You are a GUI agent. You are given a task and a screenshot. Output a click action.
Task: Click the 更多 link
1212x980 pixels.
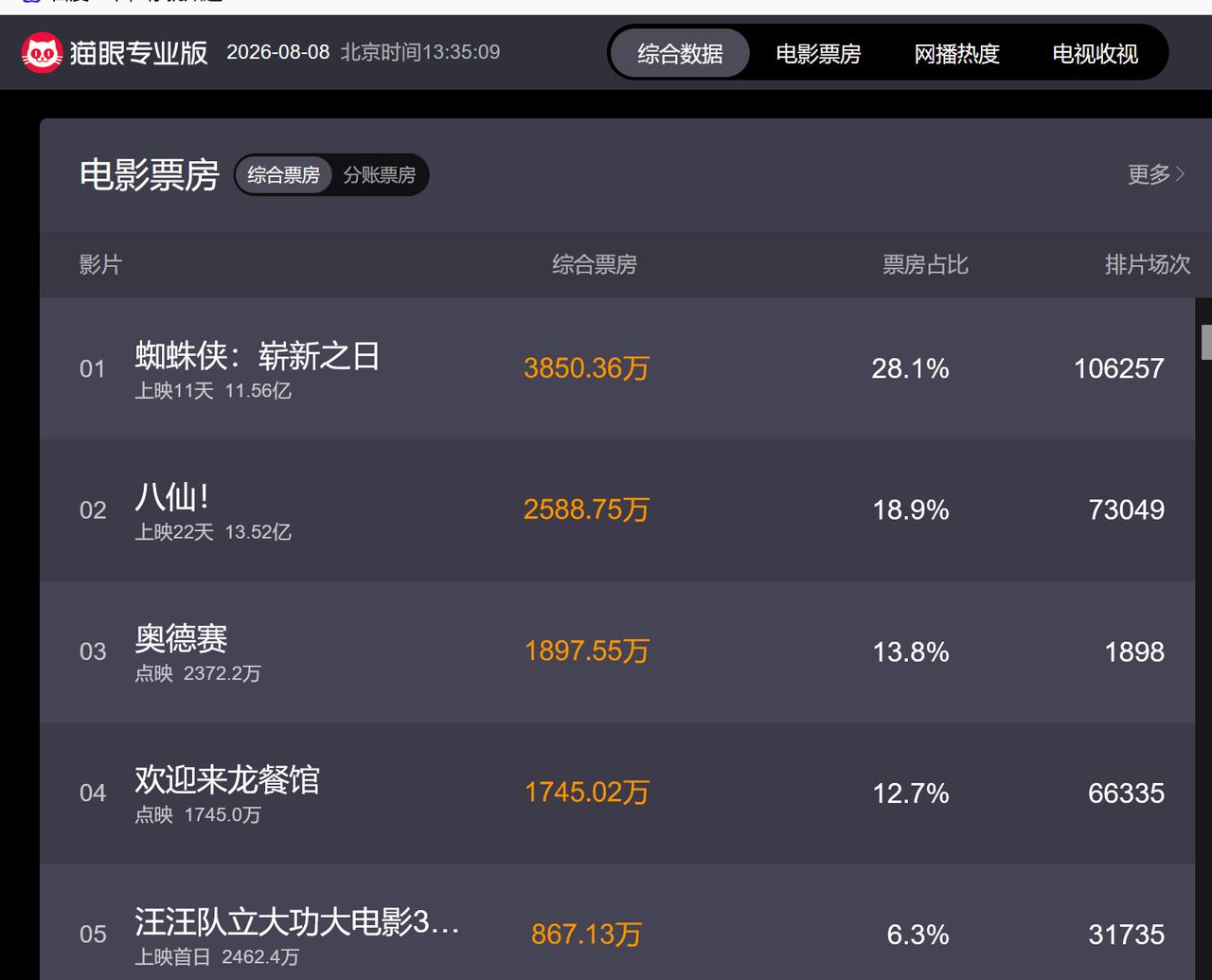click(x=1150, y=174)
